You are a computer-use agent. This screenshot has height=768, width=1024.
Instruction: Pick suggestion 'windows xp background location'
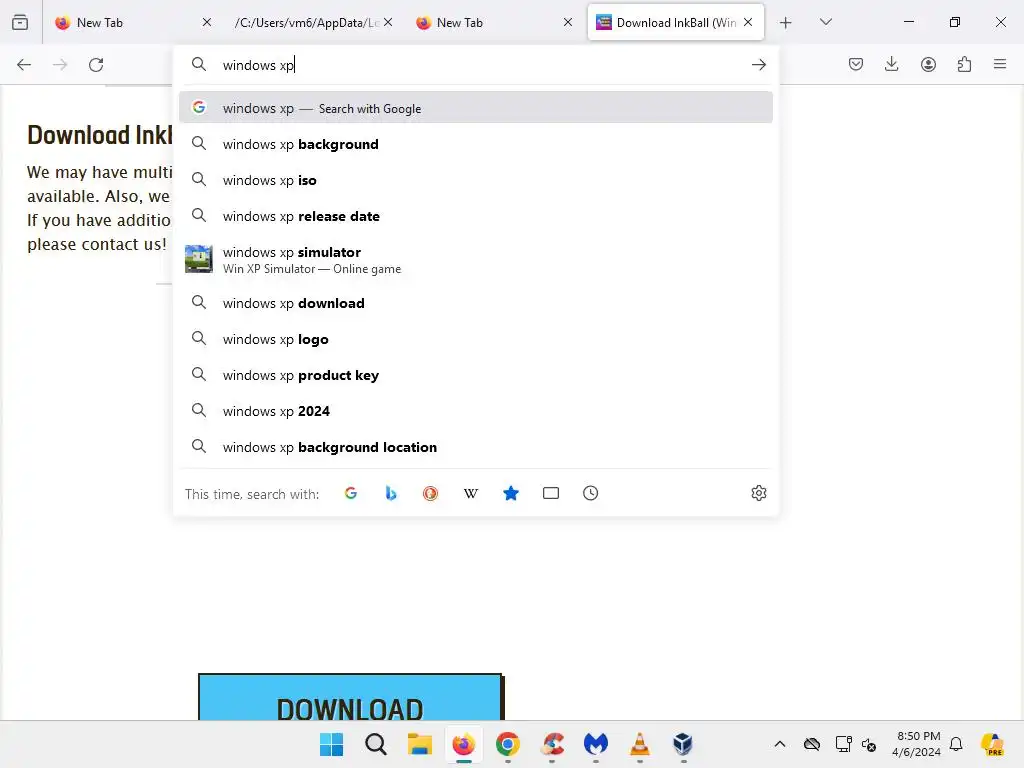point(475,447)
